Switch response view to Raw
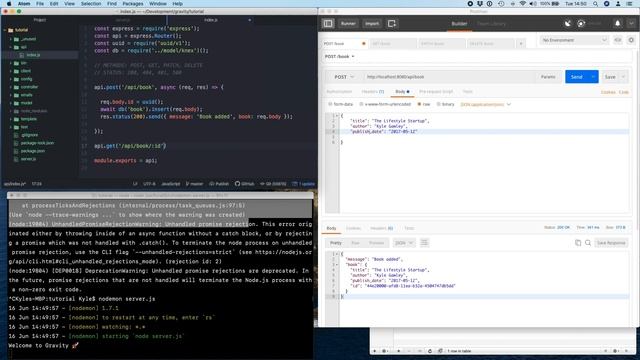640x360 pixels. pyautogui.click(x=356, y=243)
